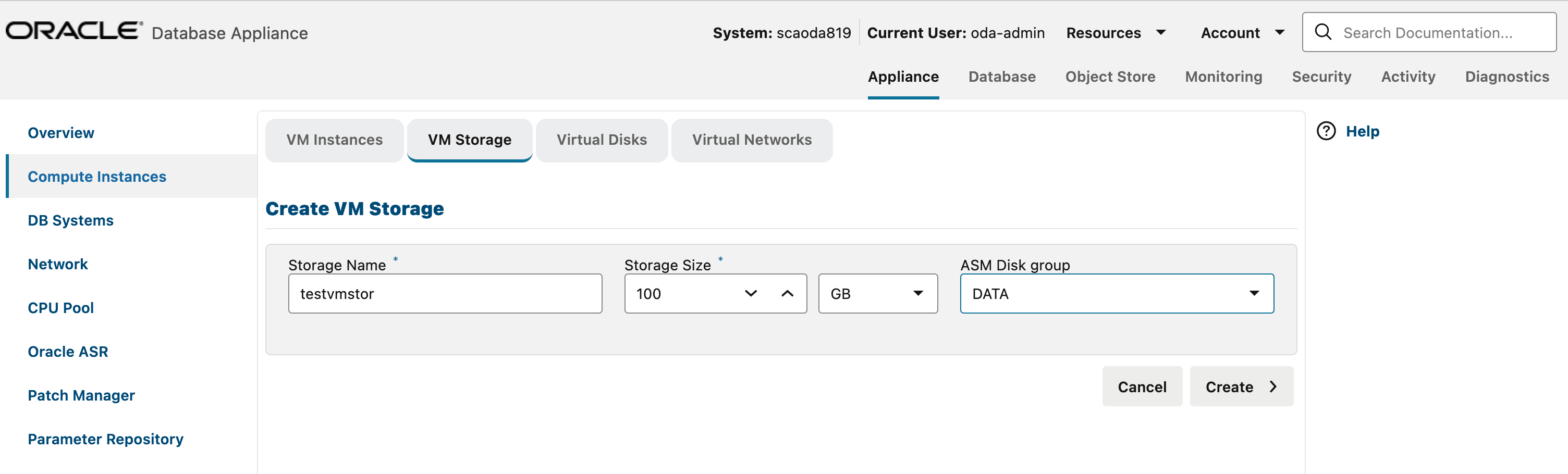Viewport: 1568px width, 474px height.
Task: Increase Storage Size with the up stepper arrow
Action: [788, 293]
